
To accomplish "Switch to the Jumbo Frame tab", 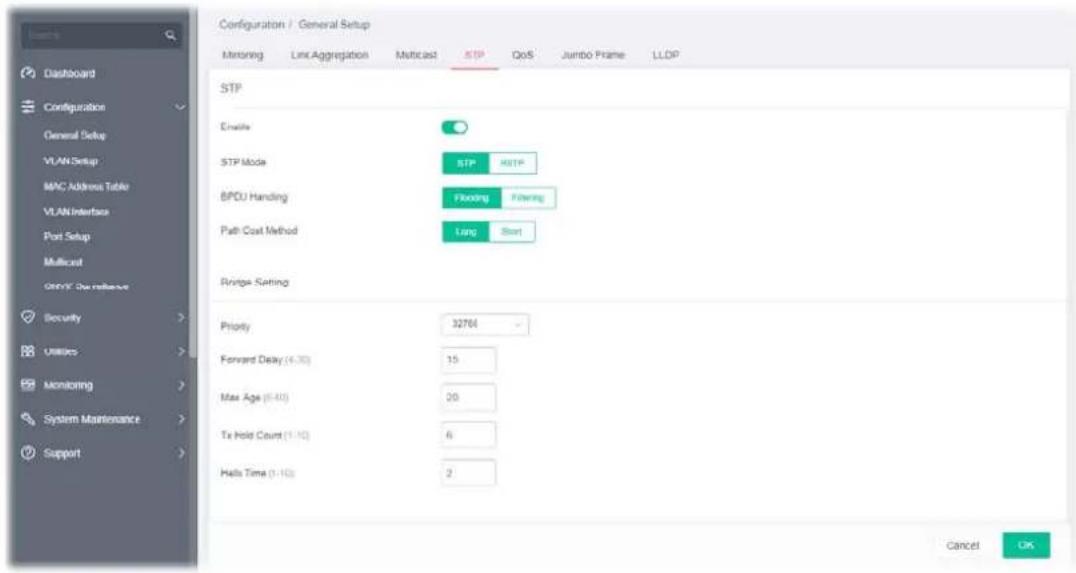I will (x=593, y=55).
